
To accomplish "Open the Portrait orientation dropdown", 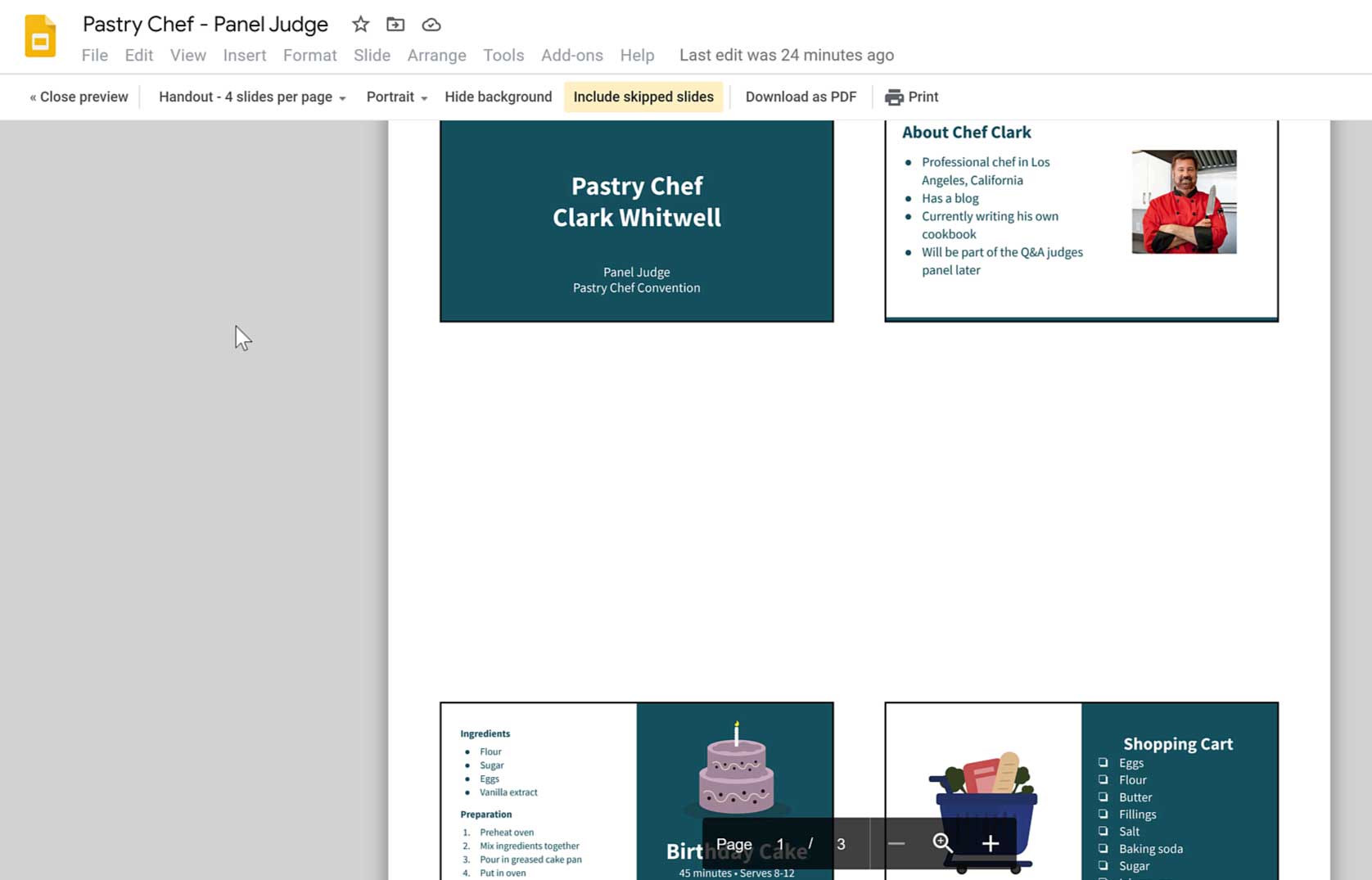I will click(396, 96).
